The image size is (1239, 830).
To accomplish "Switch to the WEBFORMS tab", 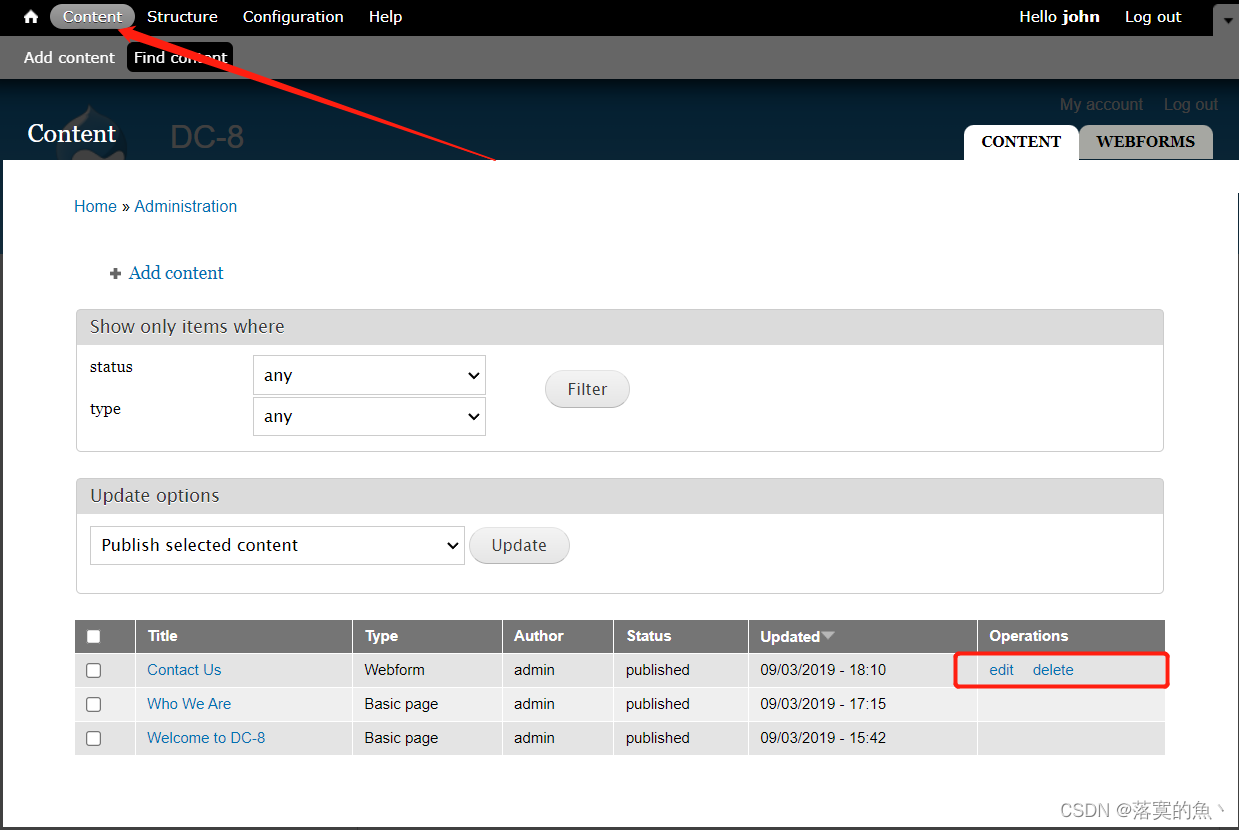I will click(x=1145, y=142).
